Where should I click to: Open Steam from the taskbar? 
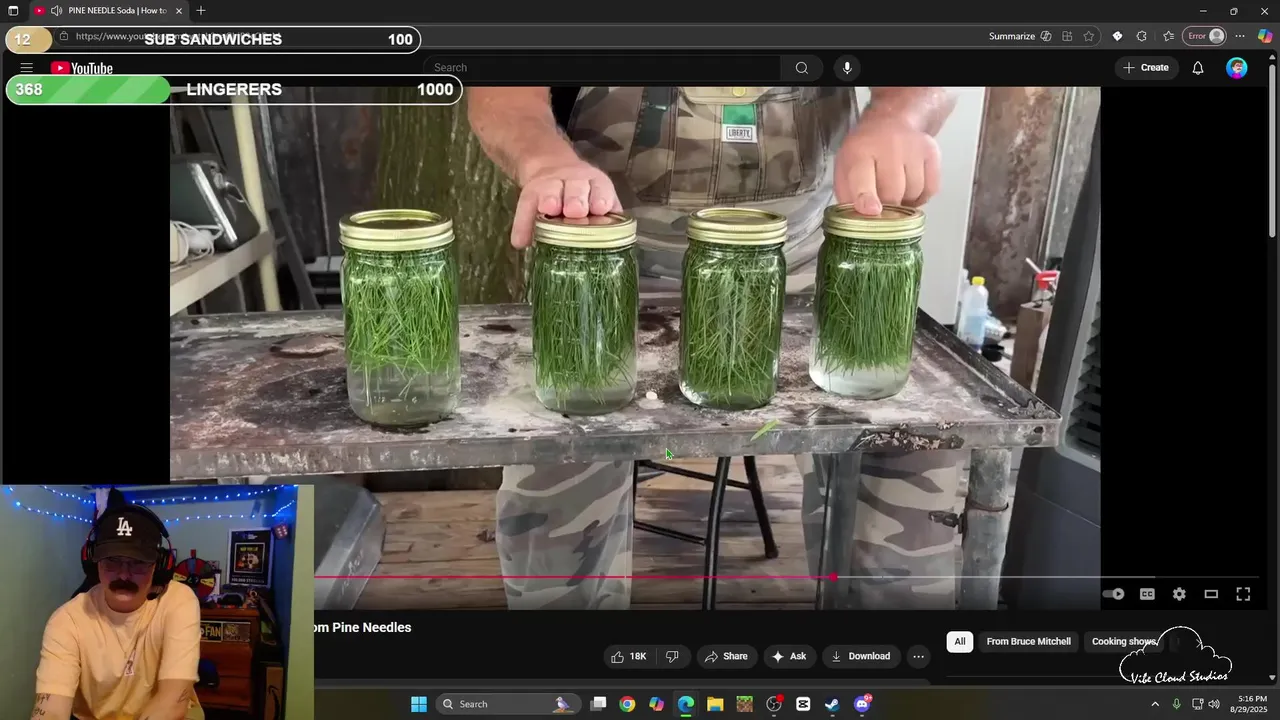pos(832,704)
